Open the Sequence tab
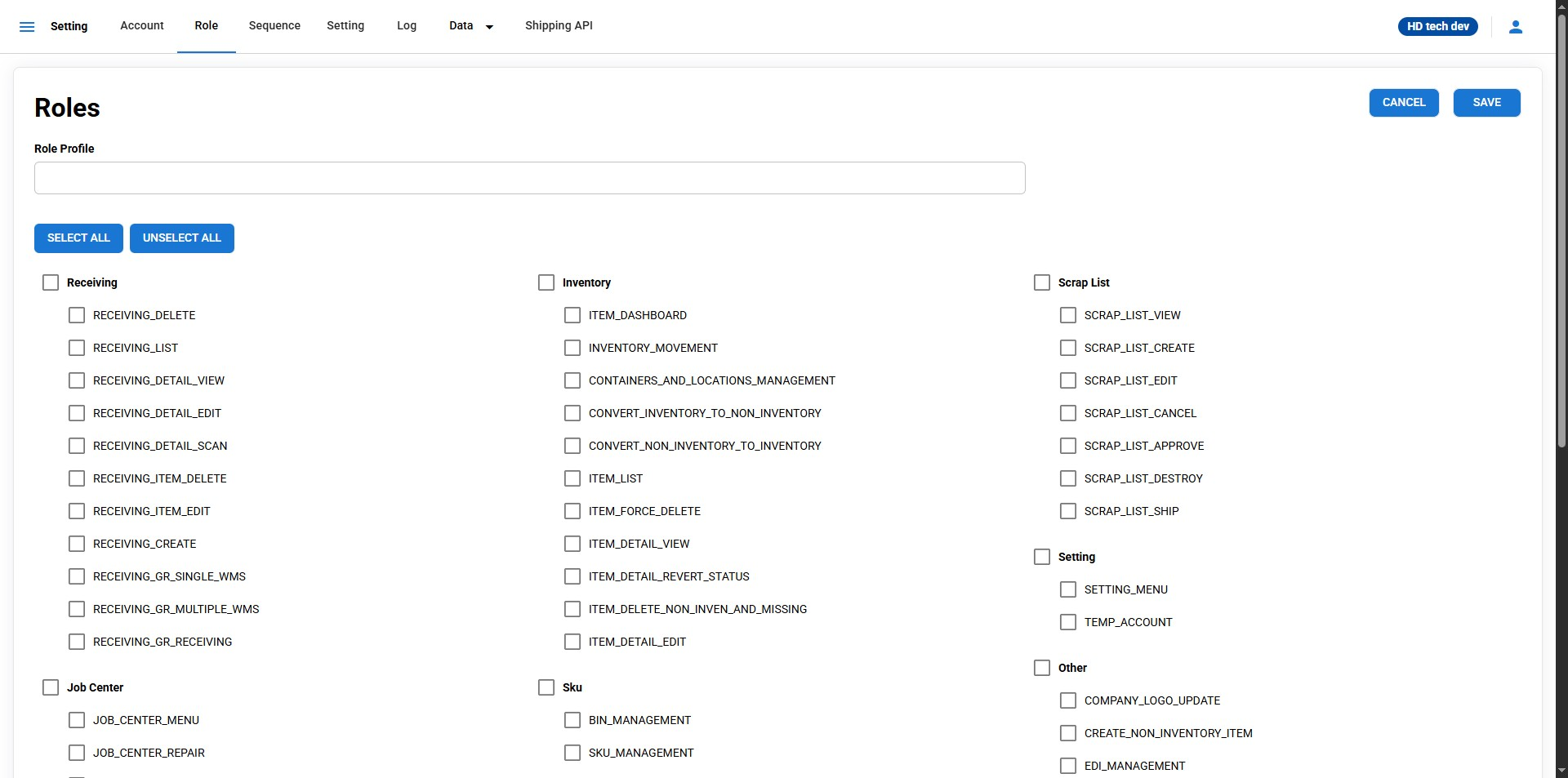This screenshot has height=778, width=1568. point(274,26)
